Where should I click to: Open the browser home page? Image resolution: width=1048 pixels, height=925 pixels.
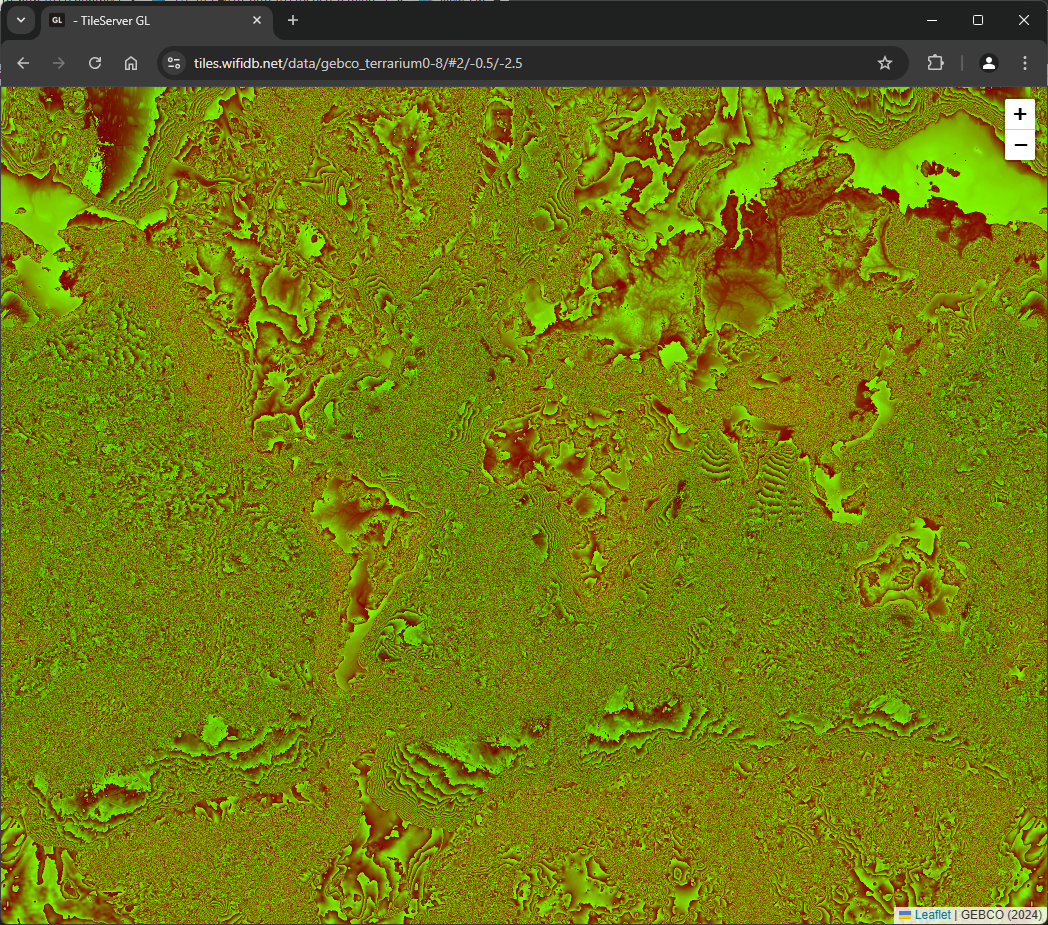coord(131,63)
